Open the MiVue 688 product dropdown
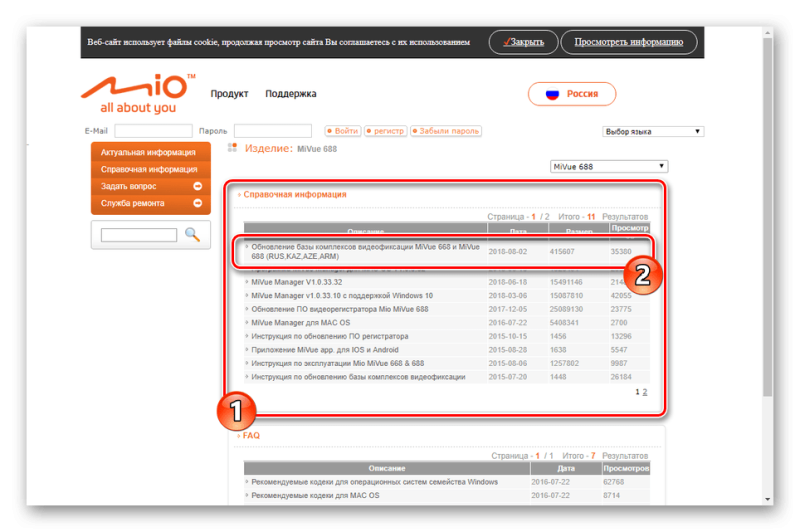 pyautogui.click(x=609, y=167)
